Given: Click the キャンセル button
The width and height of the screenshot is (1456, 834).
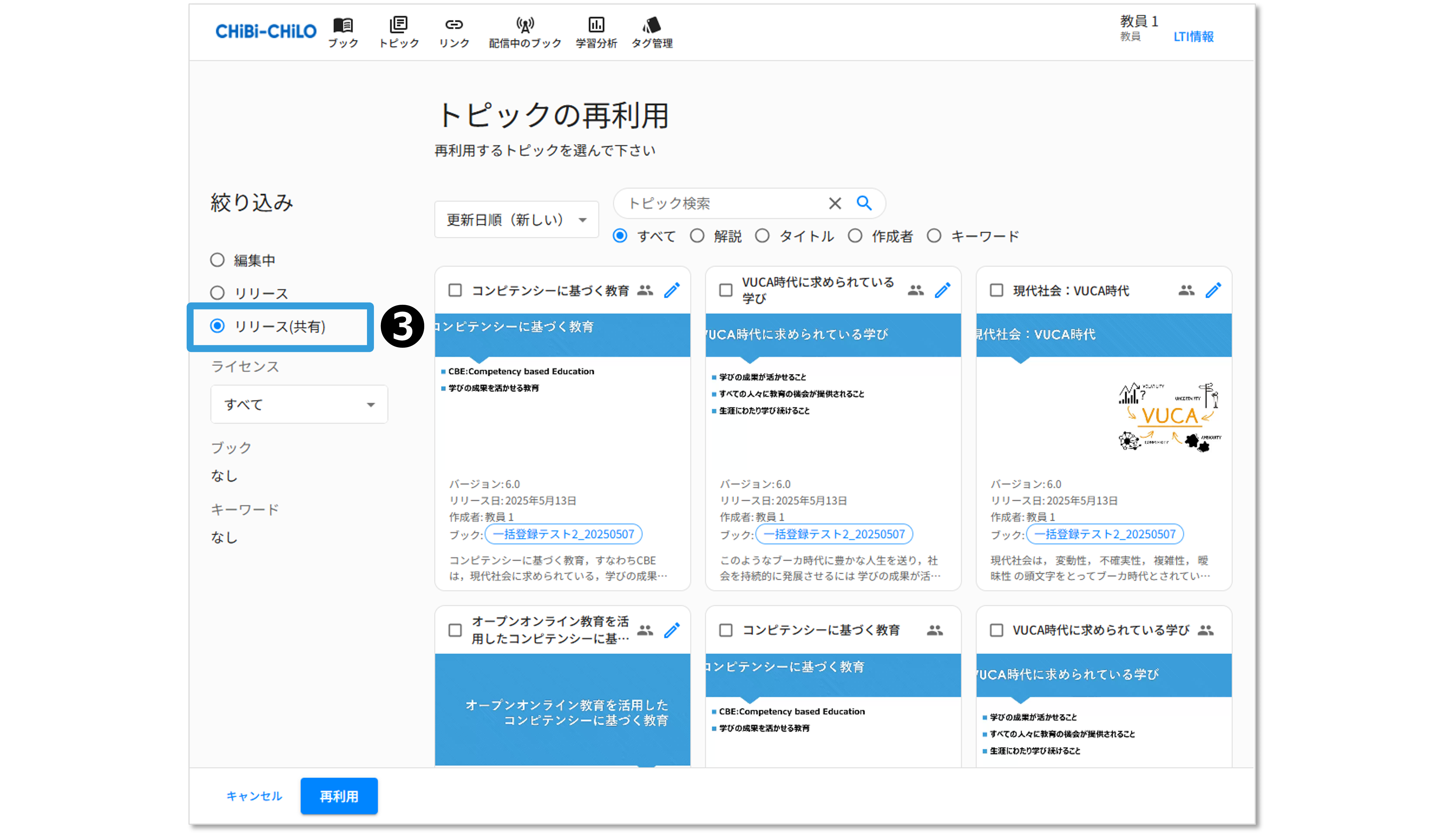Looking at the screenshot, I should 253,796.
